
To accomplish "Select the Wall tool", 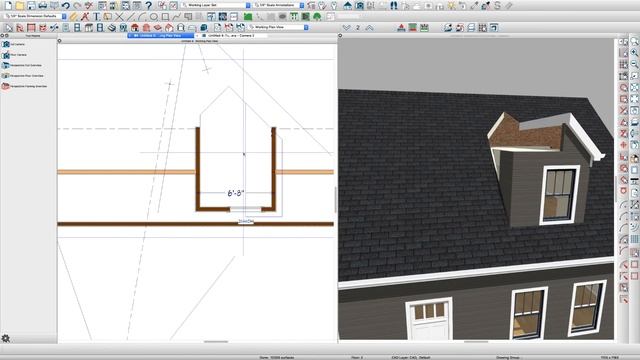I will pos(20,28).
